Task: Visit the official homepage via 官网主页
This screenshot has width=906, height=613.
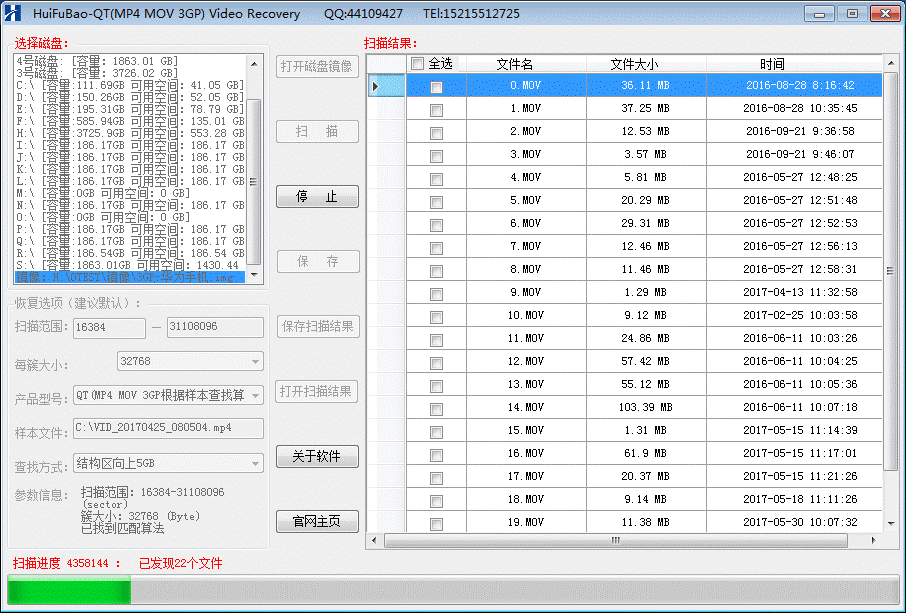Action: (x=317, y=521)
